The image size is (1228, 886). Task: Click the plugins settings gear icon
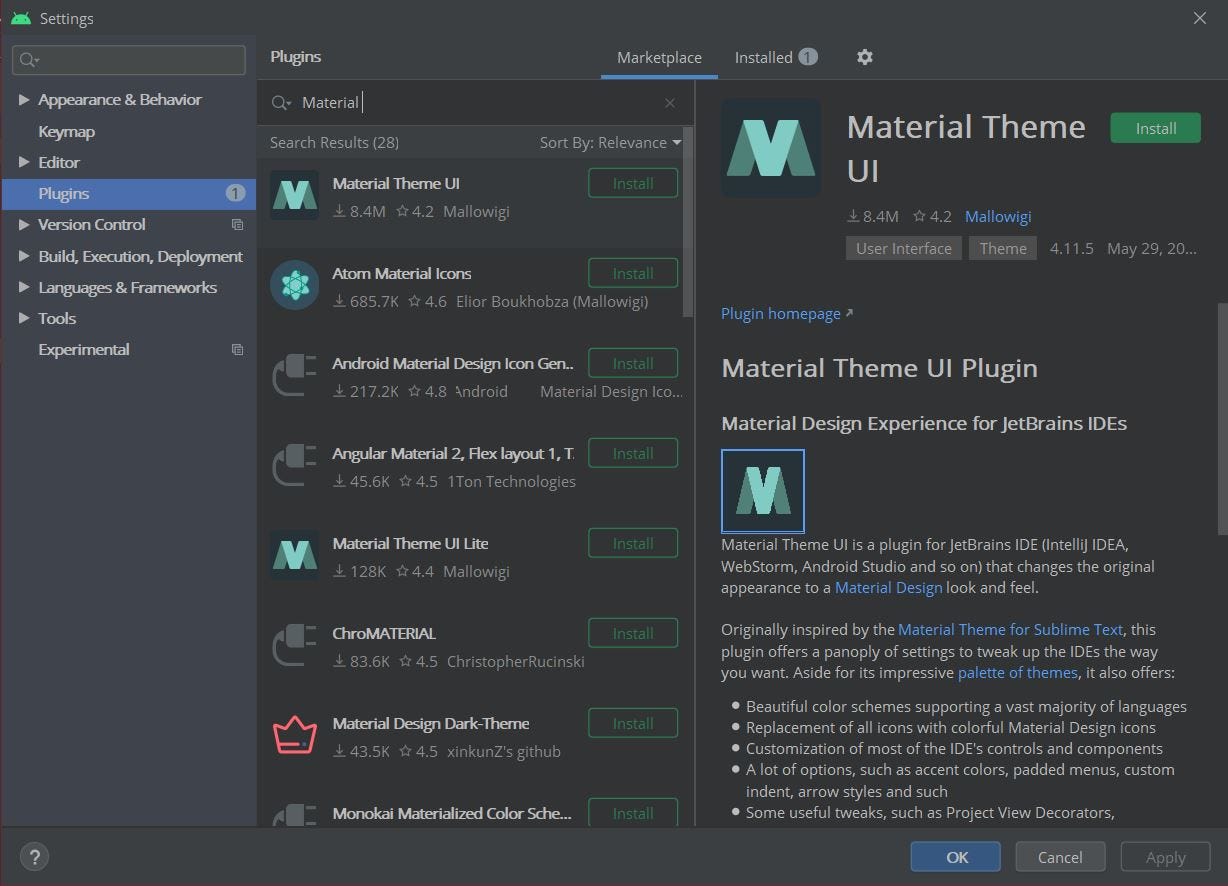865,57
